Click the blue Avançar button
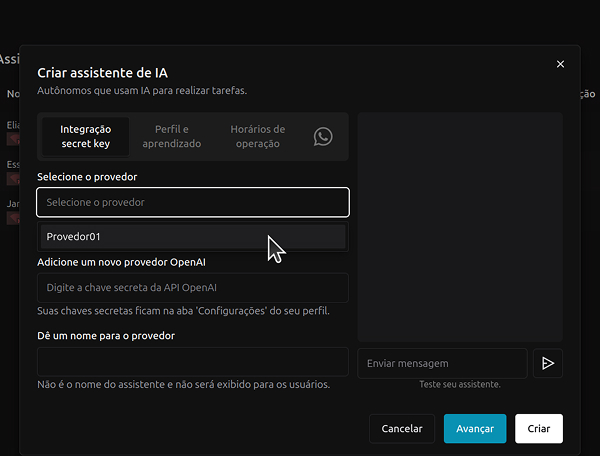Viewport: 600px width, 456px height. pos(475,428)
